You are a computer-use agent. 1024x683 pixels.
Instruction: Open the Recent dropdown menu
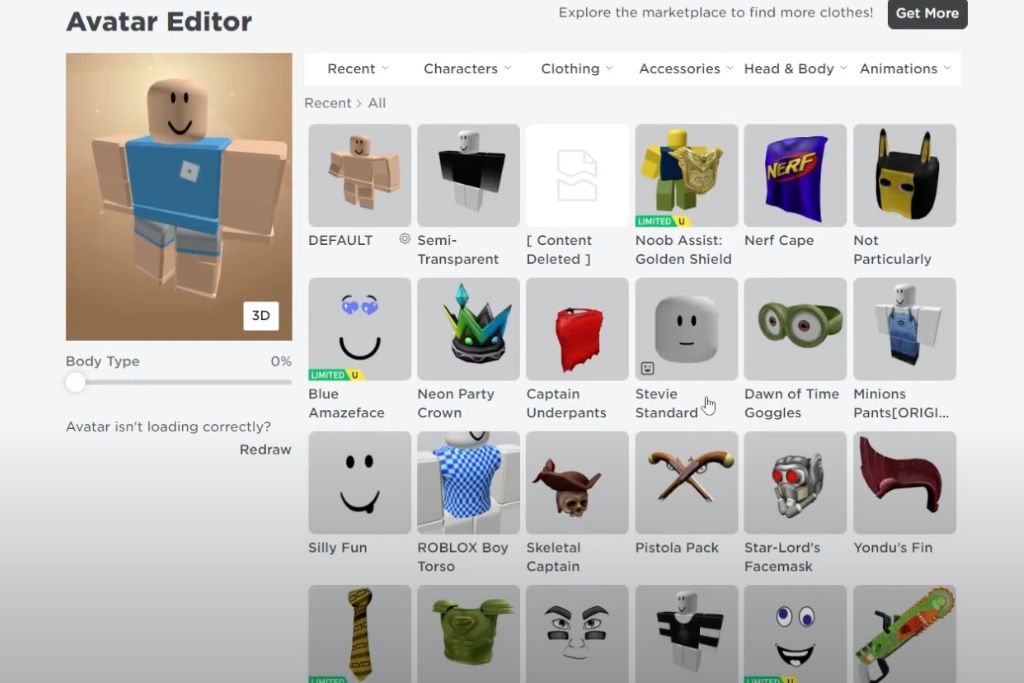(358, 69)
